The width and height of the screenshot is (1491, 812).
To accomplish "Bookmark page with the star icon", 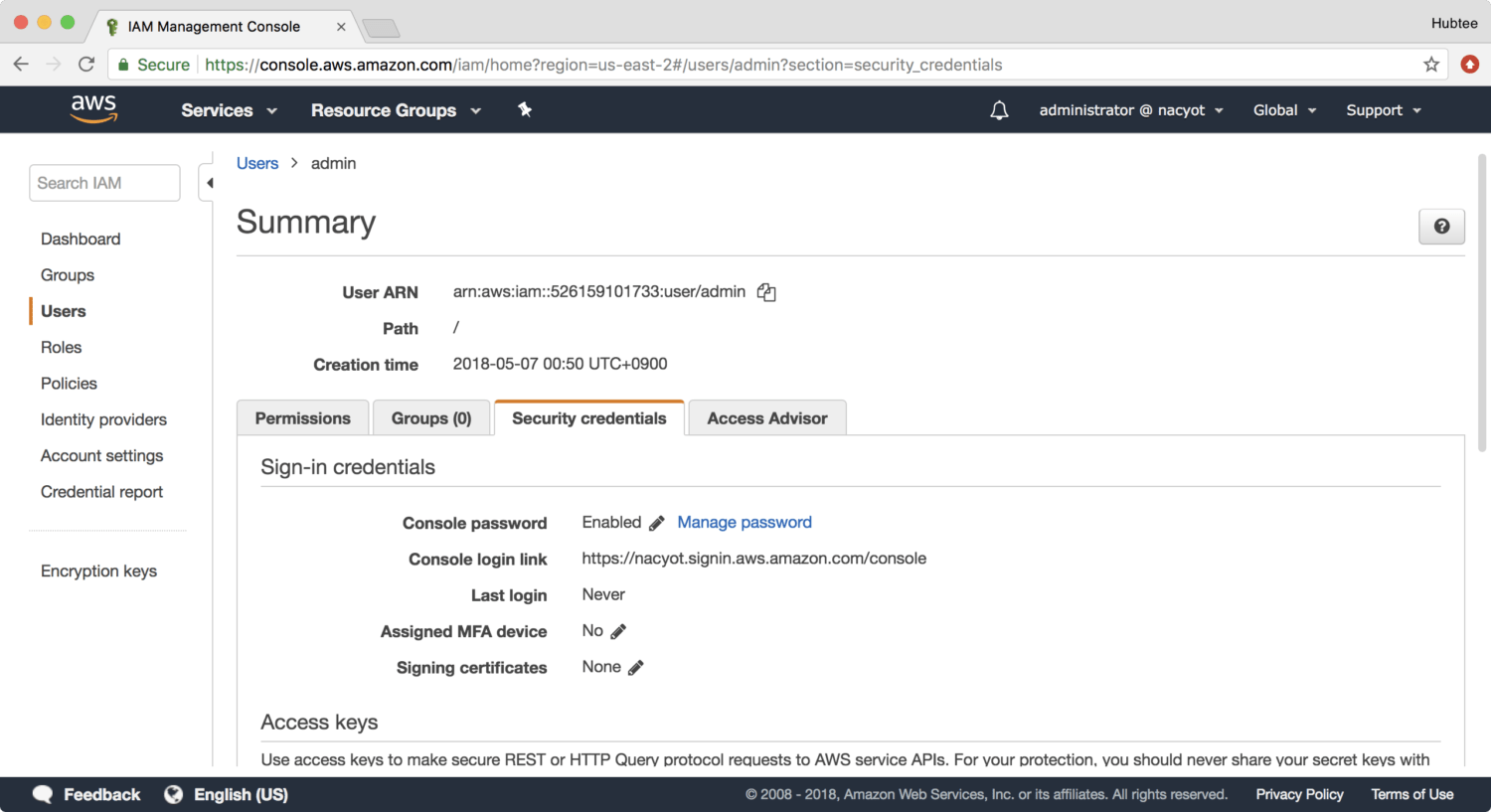I will 1431,65.
